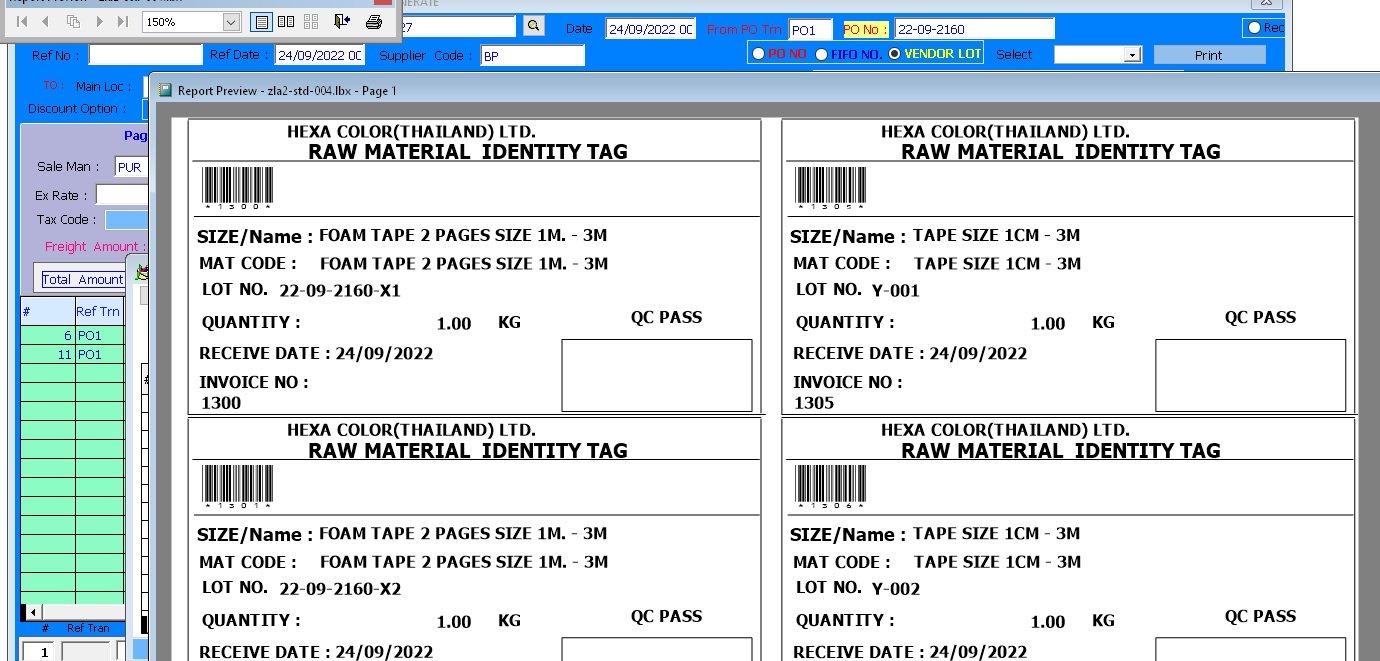This screenshot has height=661, width=1380.
Task: Jump to last page of report
Action: [123, 21]
